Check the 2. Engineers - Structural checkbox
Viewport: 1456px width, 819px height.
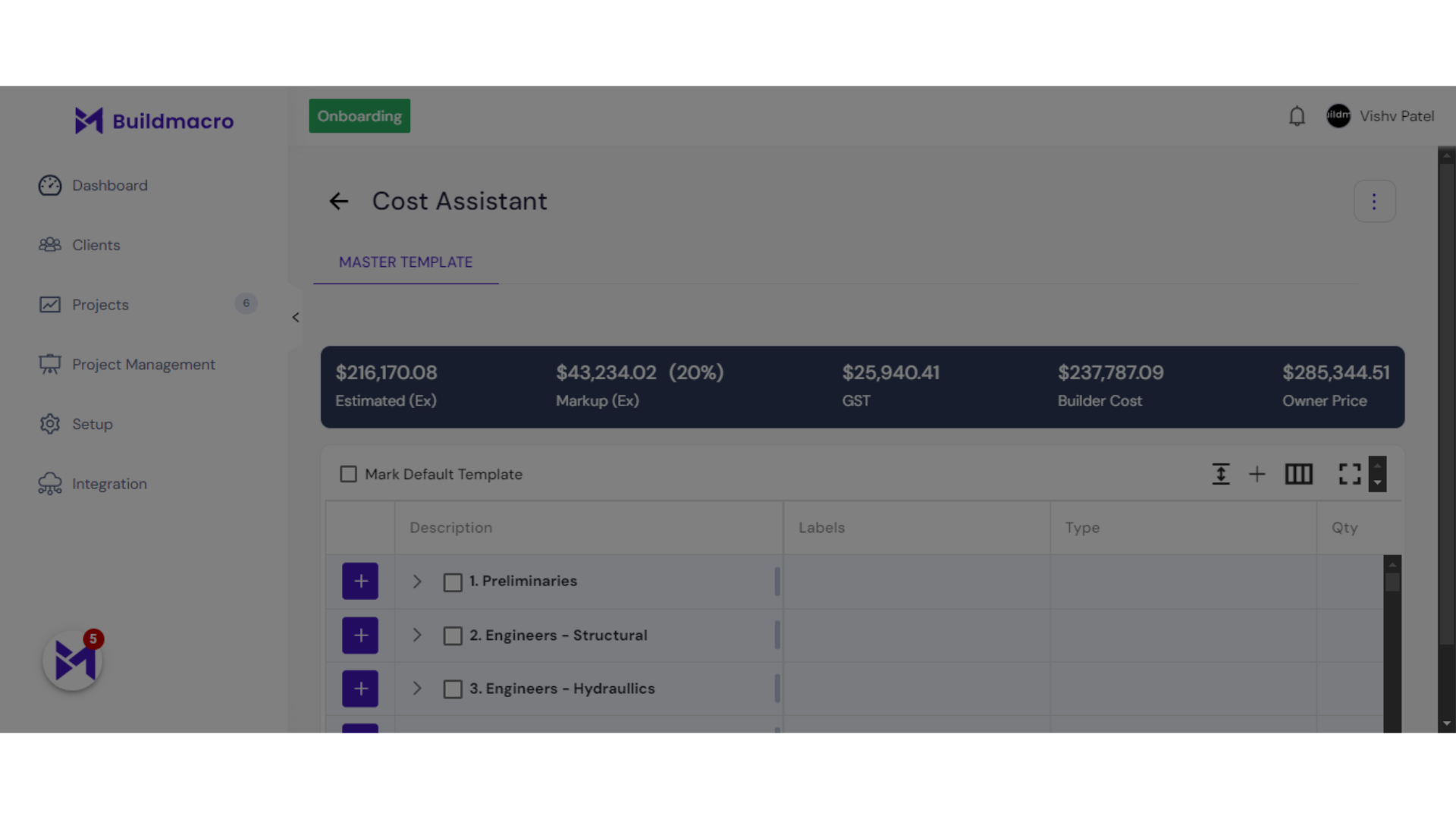point(453,635)
